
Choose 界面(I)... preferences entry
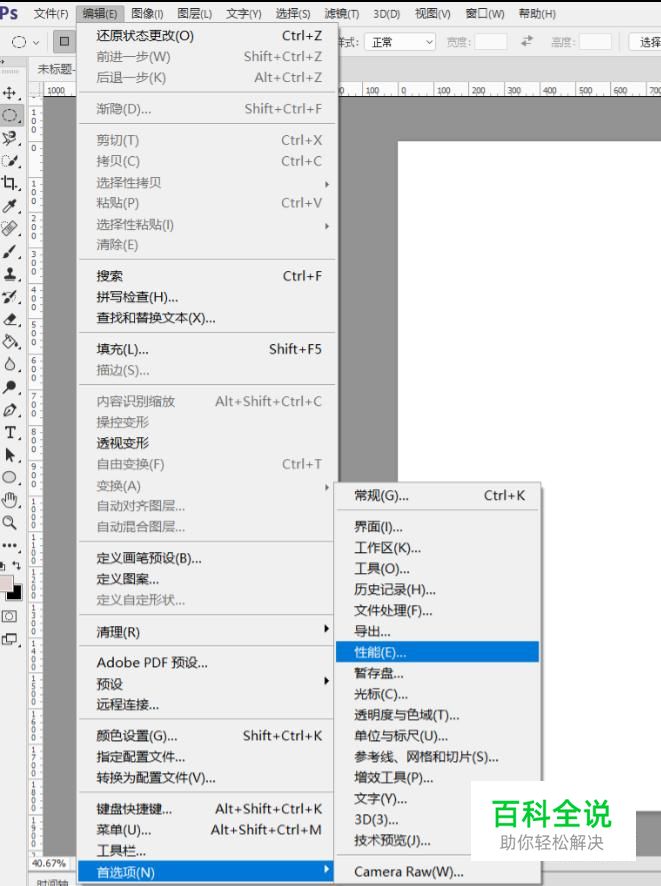[x=438, y=527]
